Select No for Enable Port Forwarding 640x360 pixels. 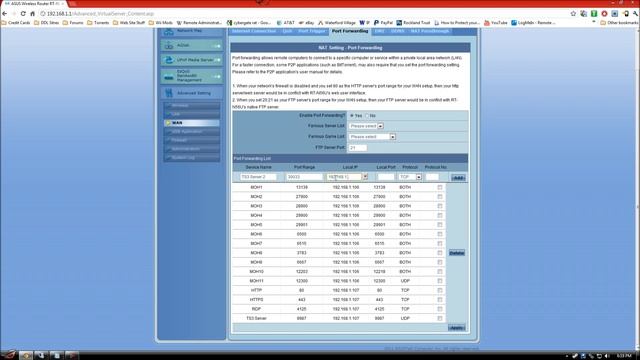[x=367, y=116]
